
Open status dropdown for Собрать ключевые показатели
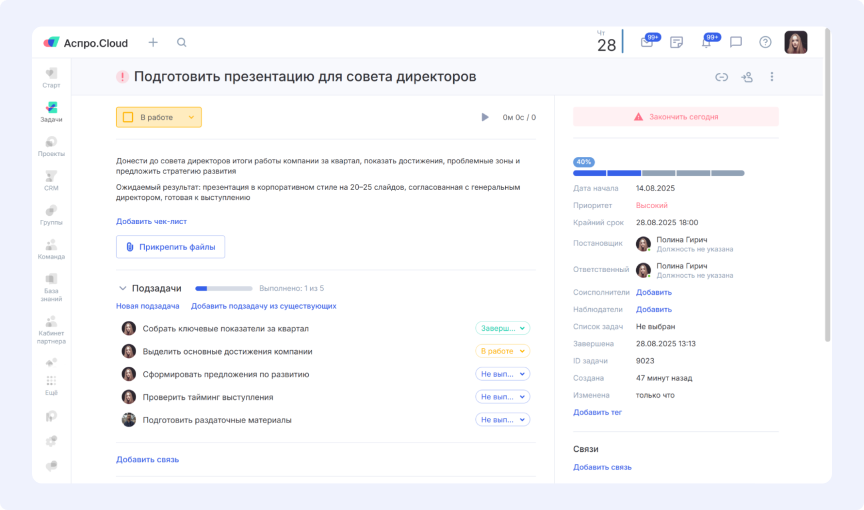pos(502,328)
